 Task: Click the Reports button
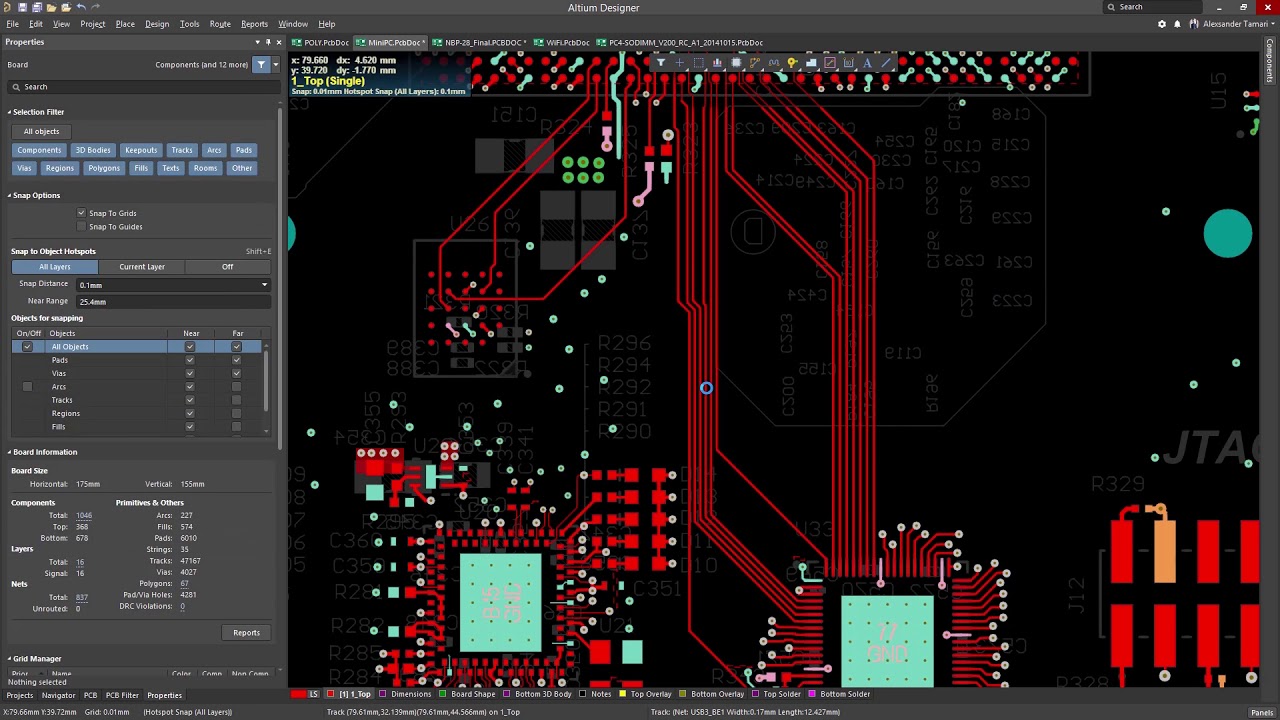(246, 633)
